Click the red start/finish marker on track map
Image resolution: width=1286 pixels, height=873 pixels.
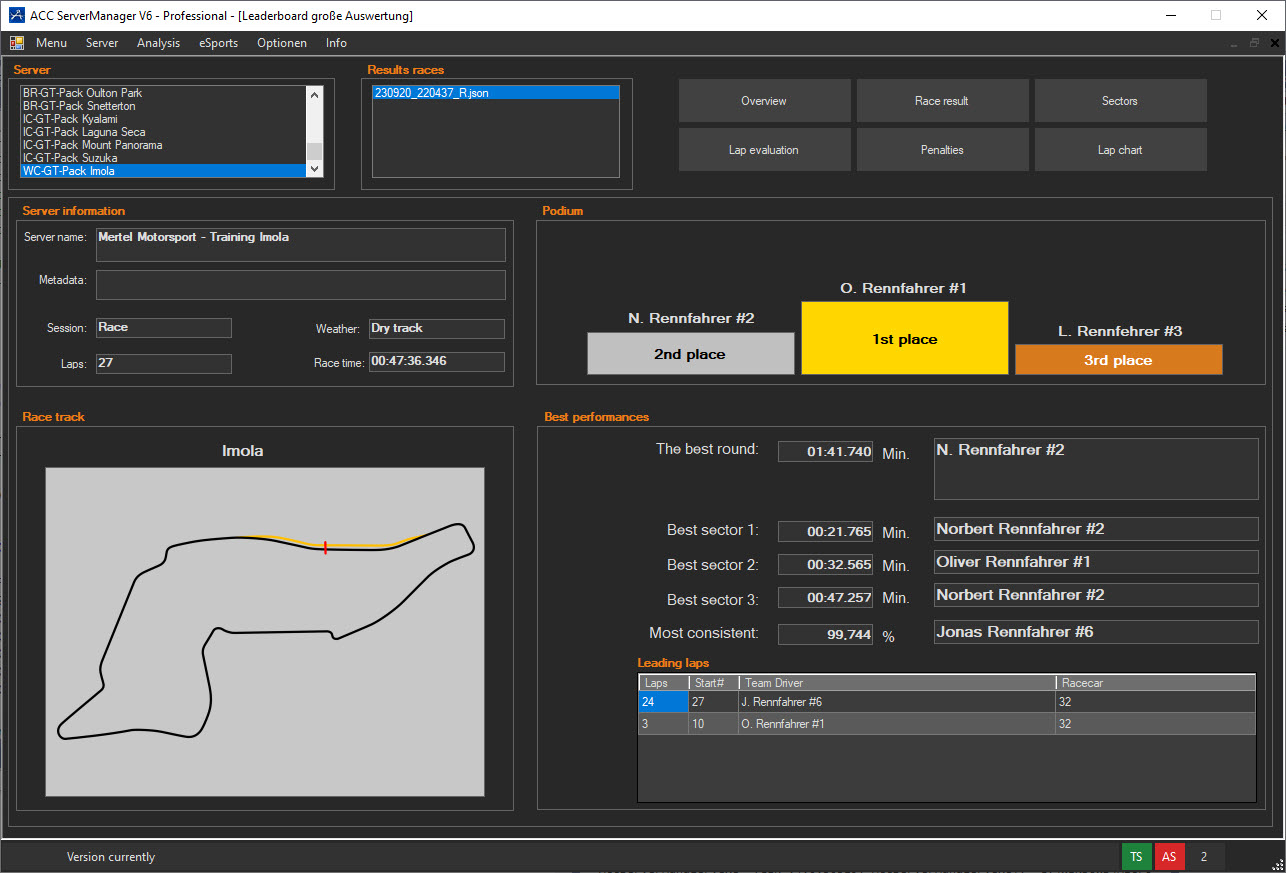(325, 546)
